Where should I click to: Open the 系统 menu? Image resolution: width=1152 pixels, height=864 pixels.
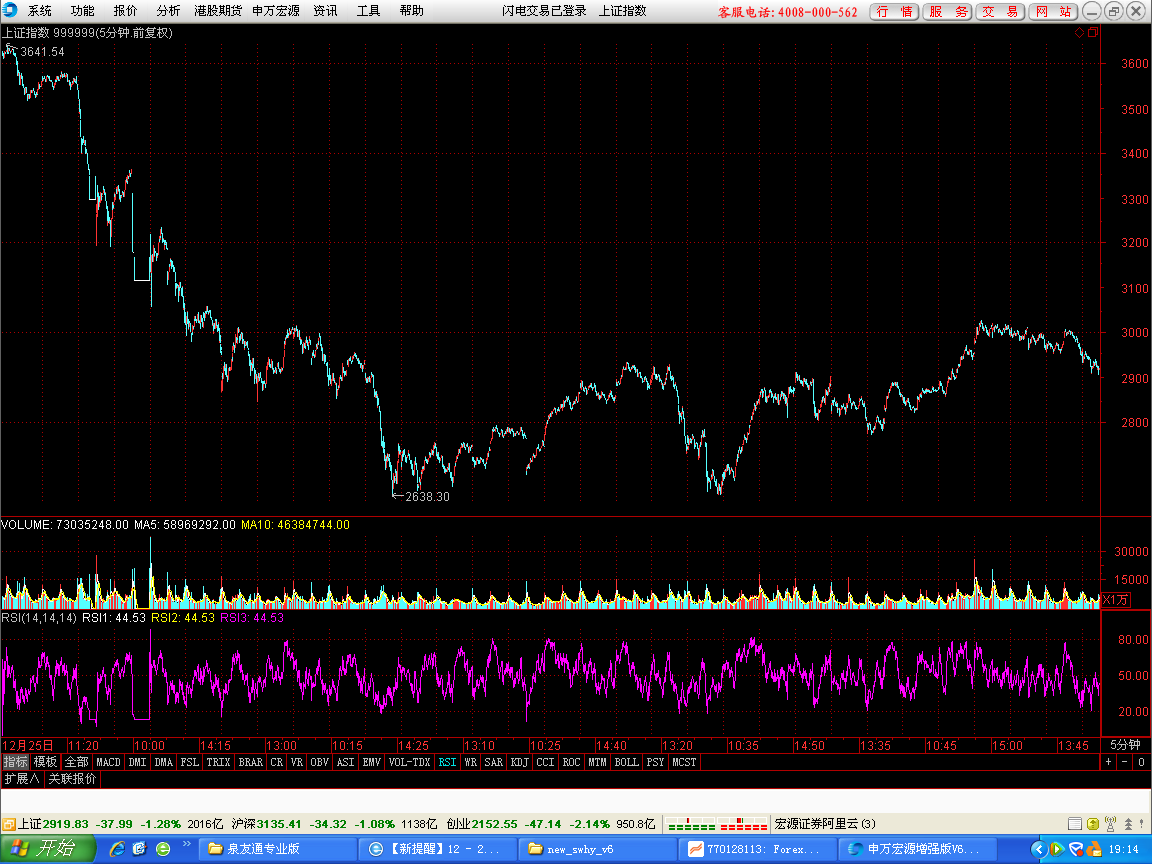tap(40, 11)
